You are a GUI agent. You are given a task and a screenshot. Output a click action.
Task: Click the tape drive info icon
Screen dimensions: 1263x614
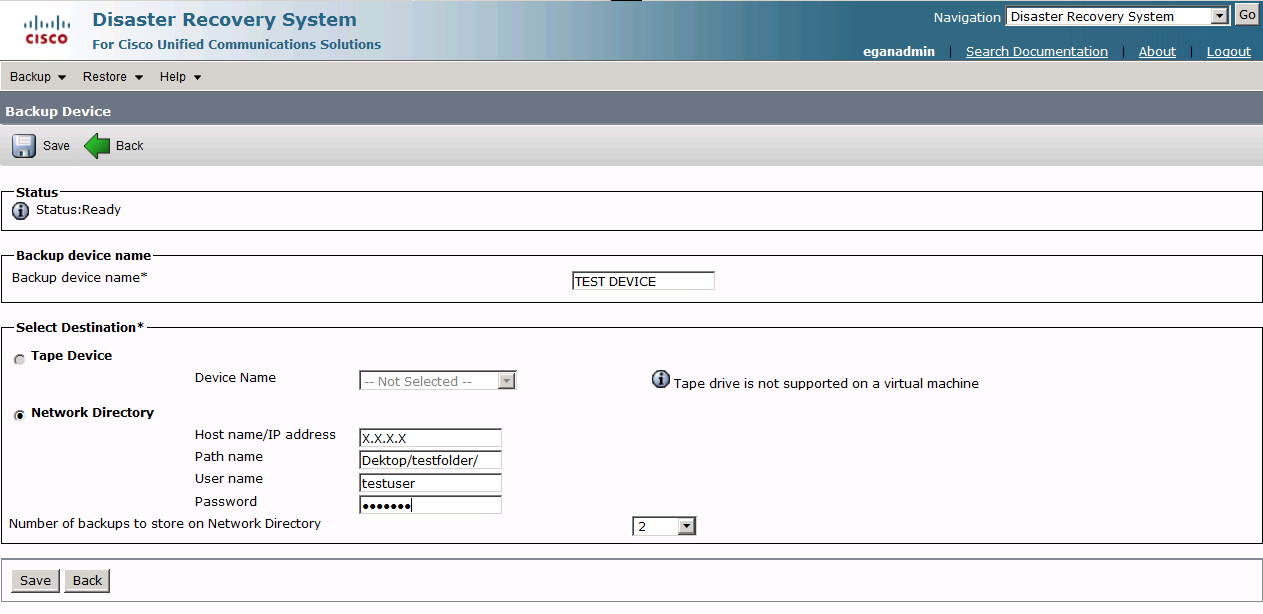(x=661, y=379)
